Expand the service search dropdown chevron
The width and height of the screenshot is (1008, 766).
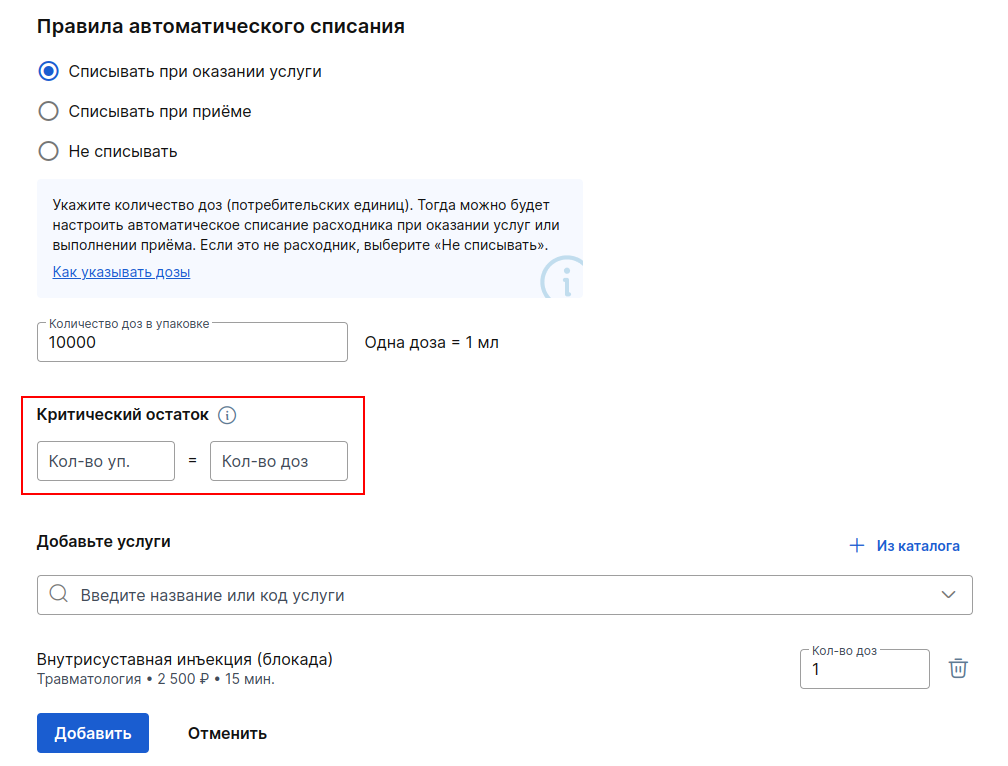(x=948, y=594)
